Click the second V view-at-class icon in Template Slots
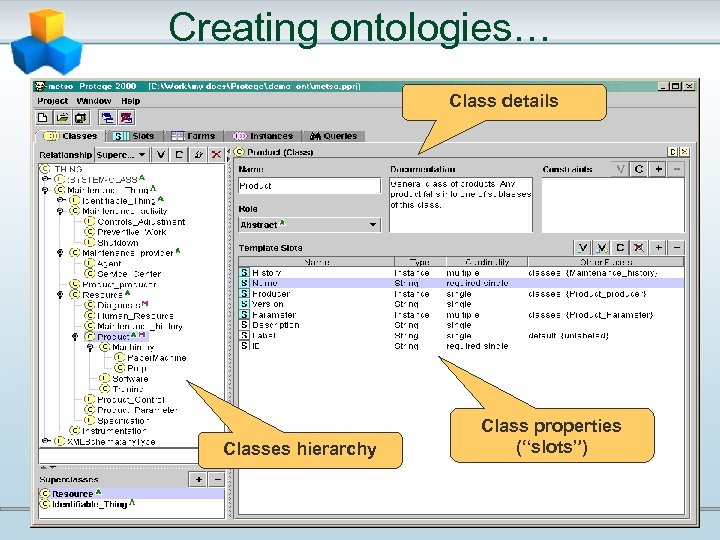 (601, 248)
